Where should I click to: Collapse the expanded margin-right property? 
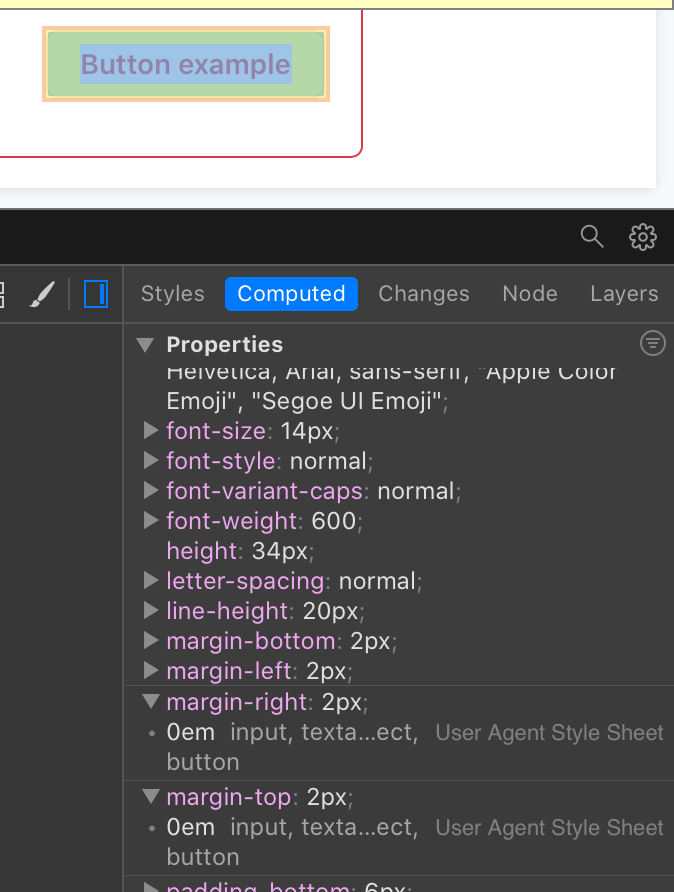coord(150,701)
